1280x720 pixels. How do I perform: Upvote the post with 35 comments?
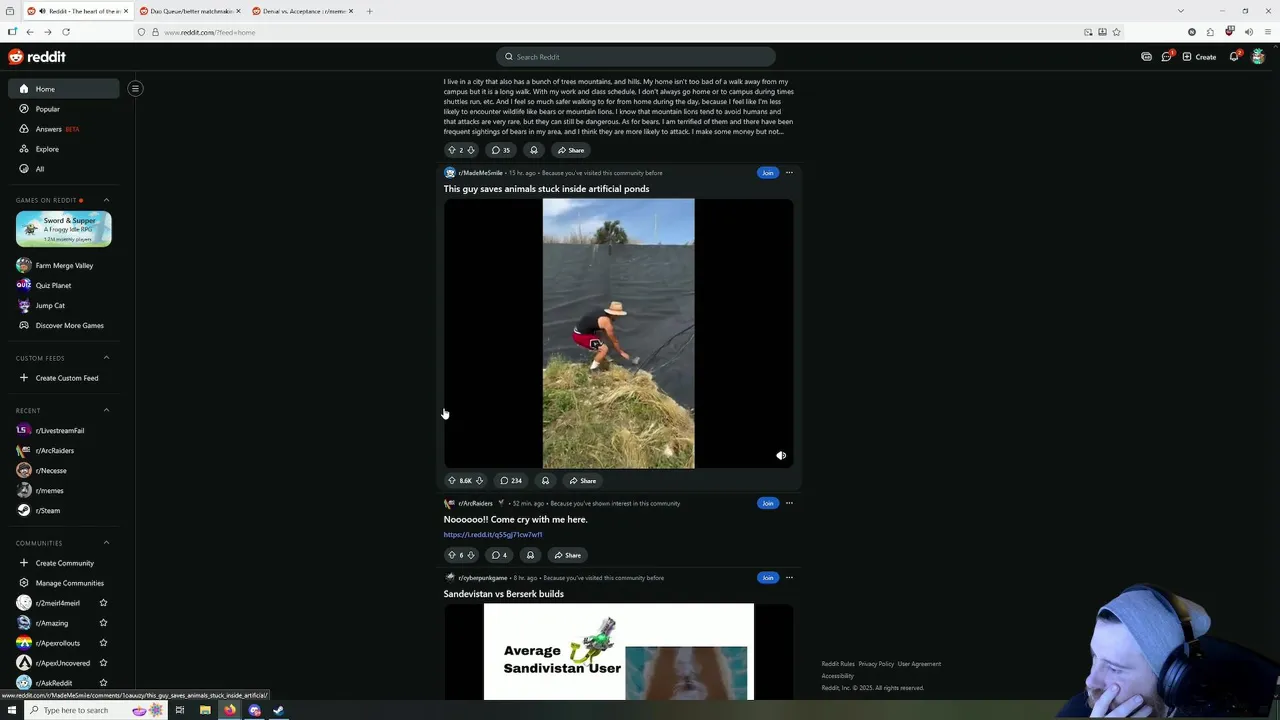coord(452,150)
